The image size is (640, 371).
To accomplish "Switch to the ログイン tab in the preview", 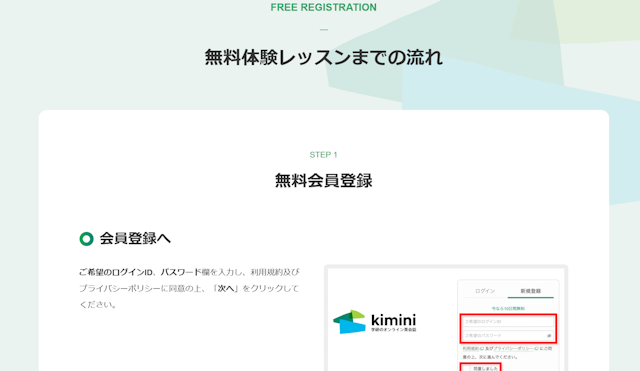I will click(x=485, y=291).
